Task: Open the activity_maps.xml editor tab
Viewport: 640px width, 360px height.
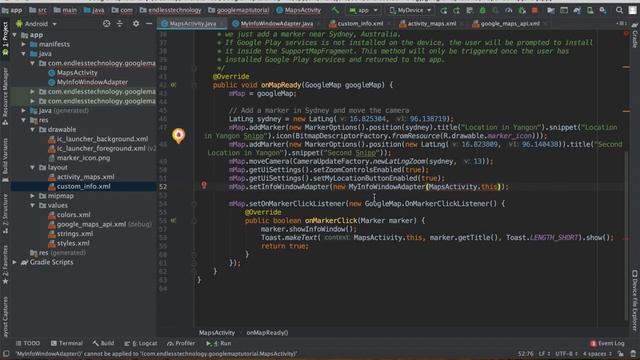Action: pyautogui.click(x=432, y=24)
